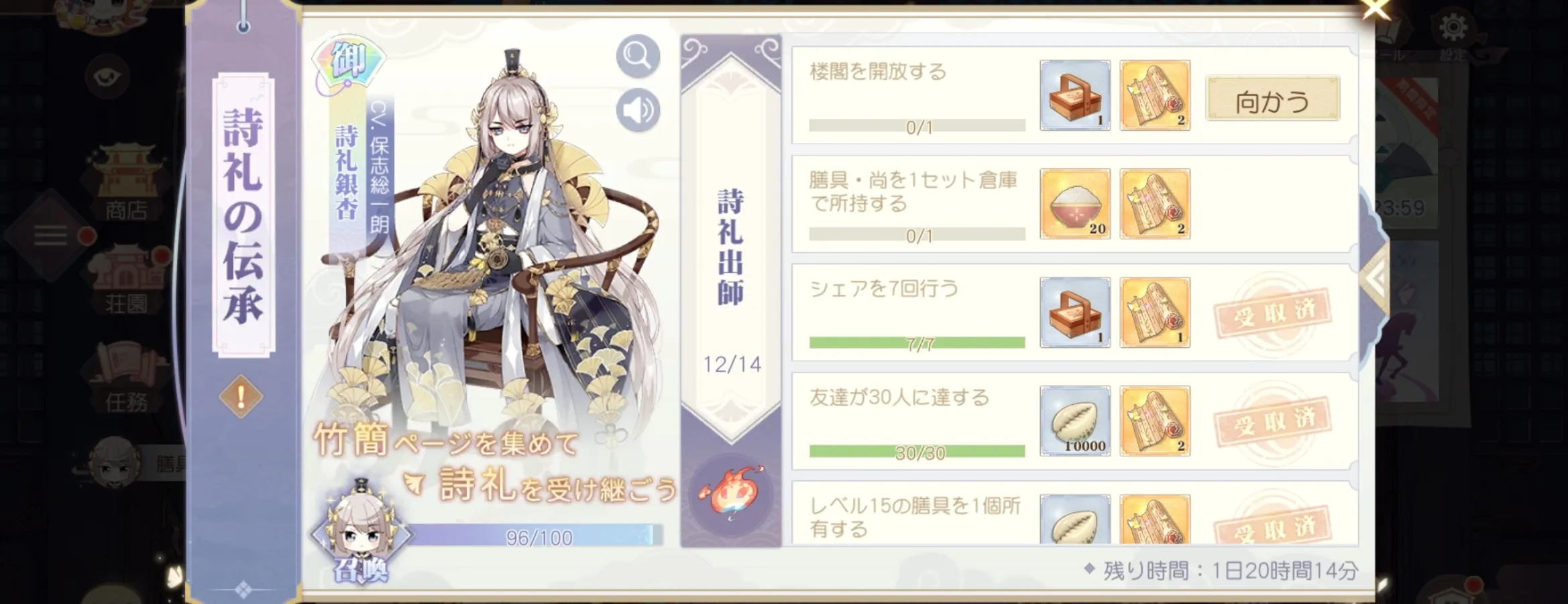Click the 向かう button
The image size is (1568, 604).
tap(1273, 99)
